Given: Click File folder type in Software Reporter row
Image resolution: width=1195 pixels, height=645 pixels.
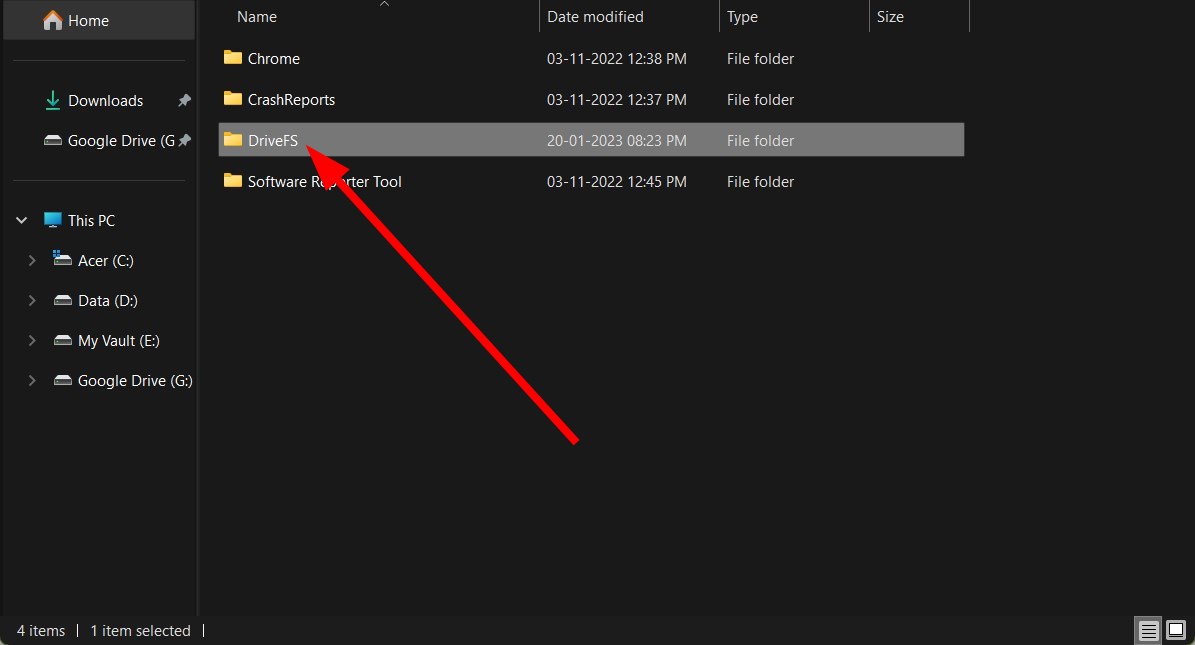Looking at the screenshot, I should (761, 181).
